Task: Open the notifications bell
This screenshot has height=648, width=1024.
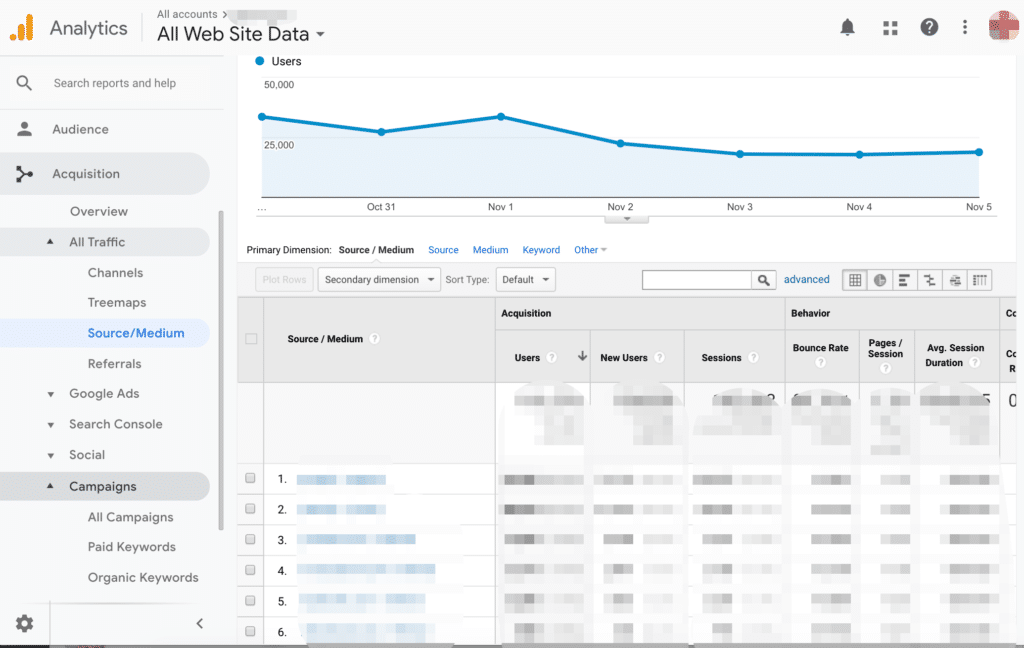Action: [847, 27]
